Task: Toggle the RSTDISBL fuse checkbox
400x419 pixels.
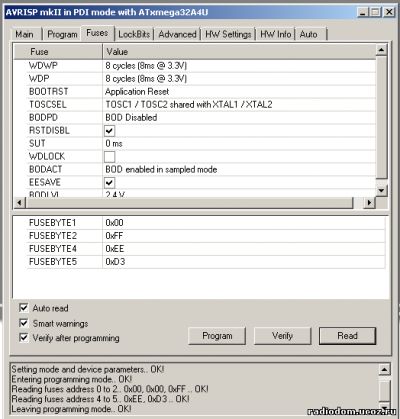Action: click(x=110, y=131)
